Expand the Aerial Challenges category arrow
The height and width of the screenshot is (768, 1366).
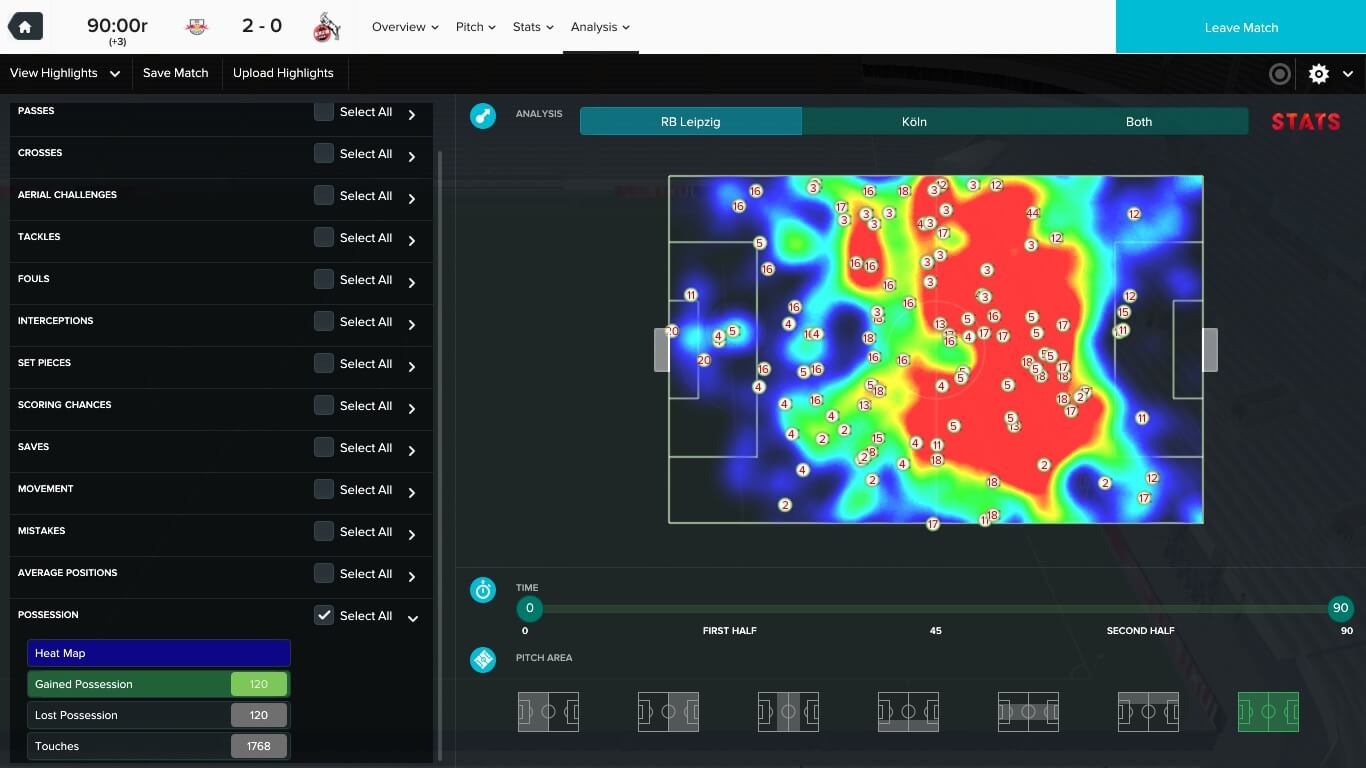tap(412, 199)
